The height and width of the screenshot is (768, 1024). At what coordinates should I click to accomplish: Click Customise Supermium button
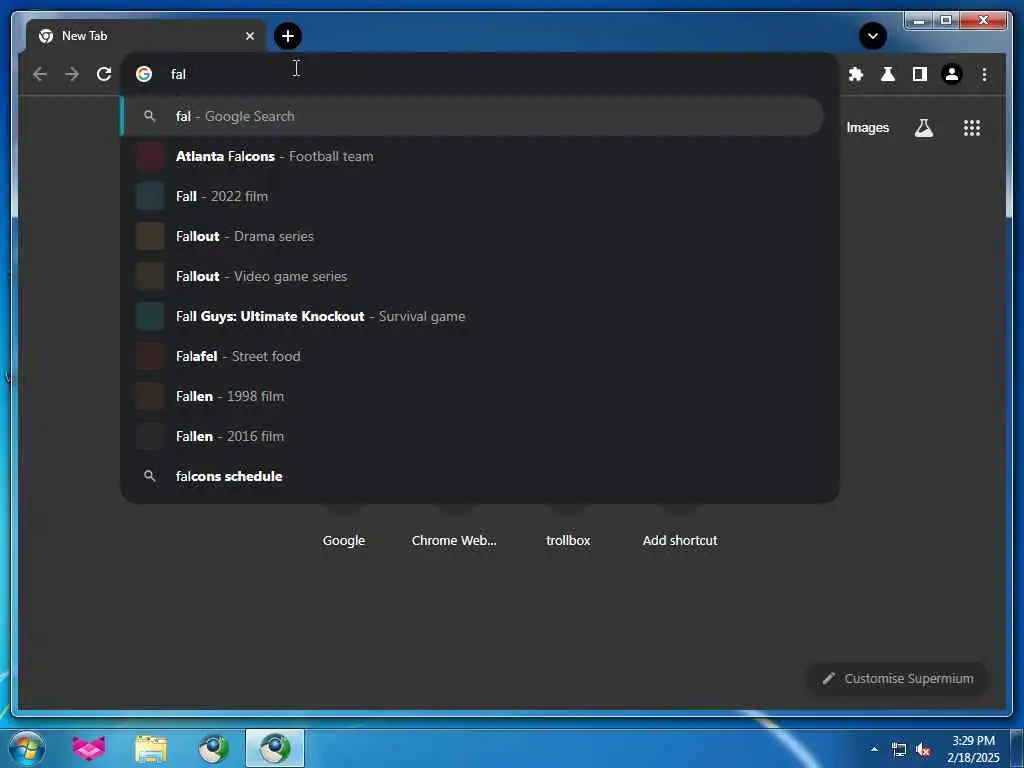pyautogui.click(x=897, y=679)
